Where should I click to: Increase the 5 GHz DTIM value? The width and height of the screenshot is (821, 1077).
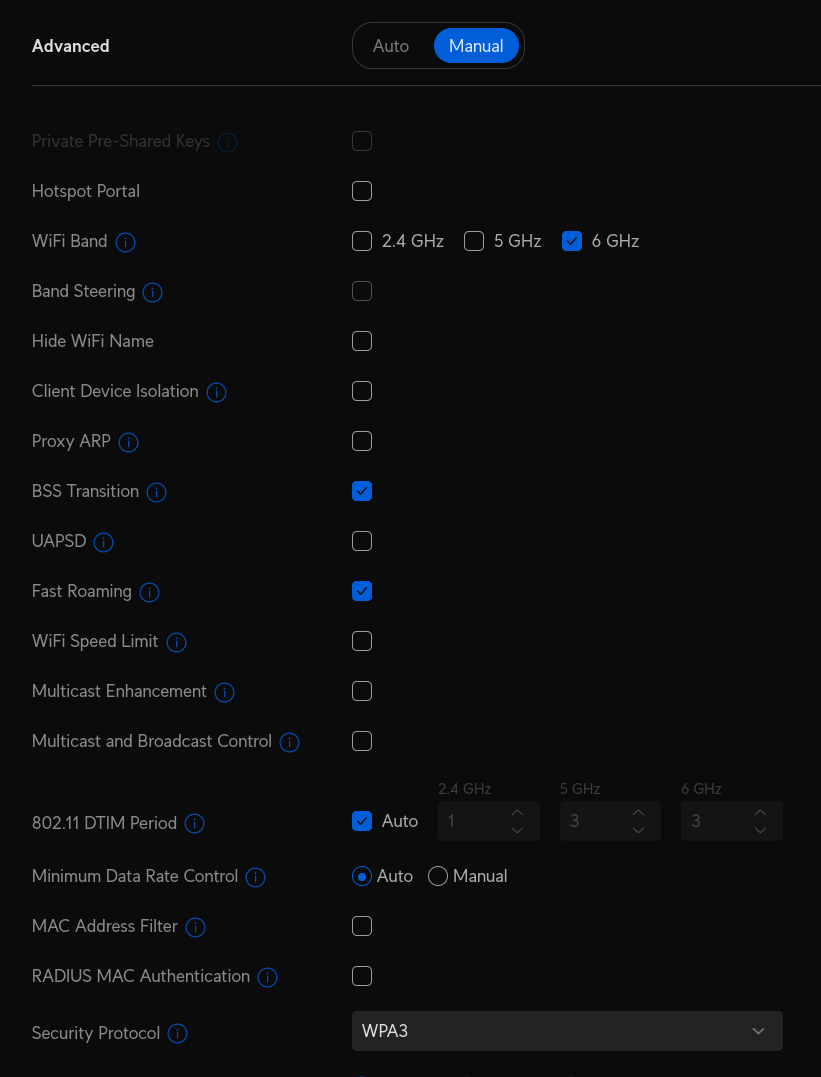click(638, 813)
